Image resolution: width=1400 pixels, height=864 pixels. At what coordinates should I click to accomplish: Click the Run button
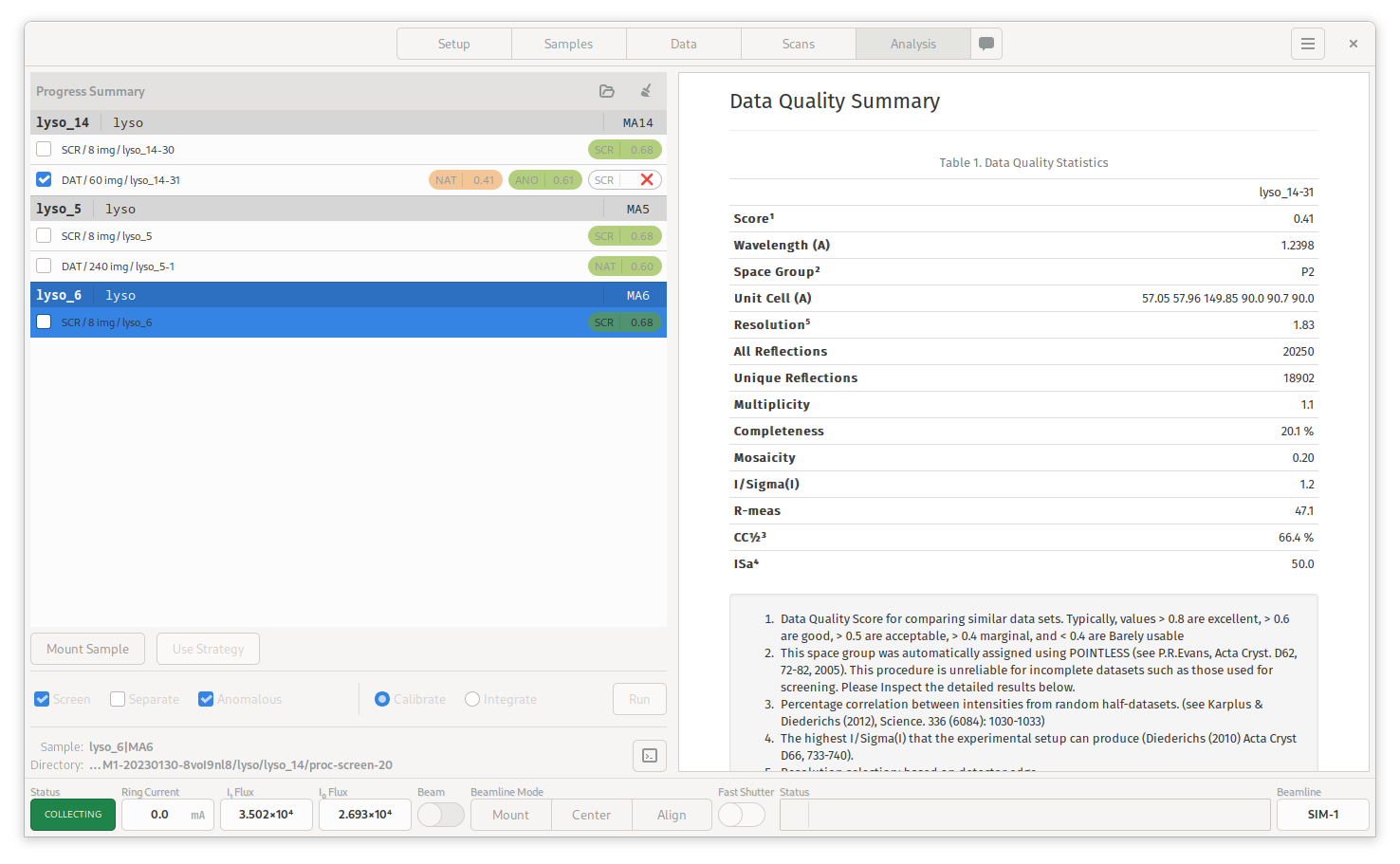639,699
